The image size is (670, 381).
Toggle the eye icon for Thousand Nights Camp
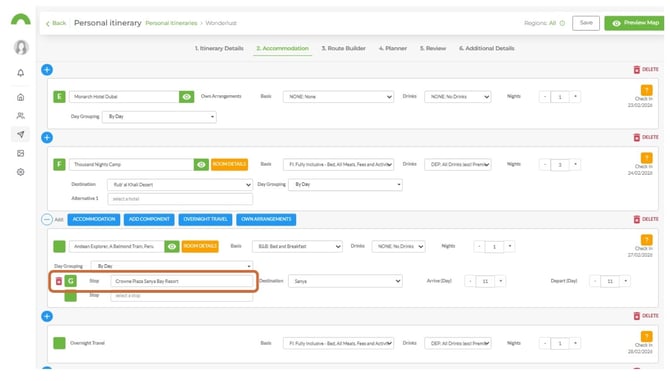tap(201, 164)
